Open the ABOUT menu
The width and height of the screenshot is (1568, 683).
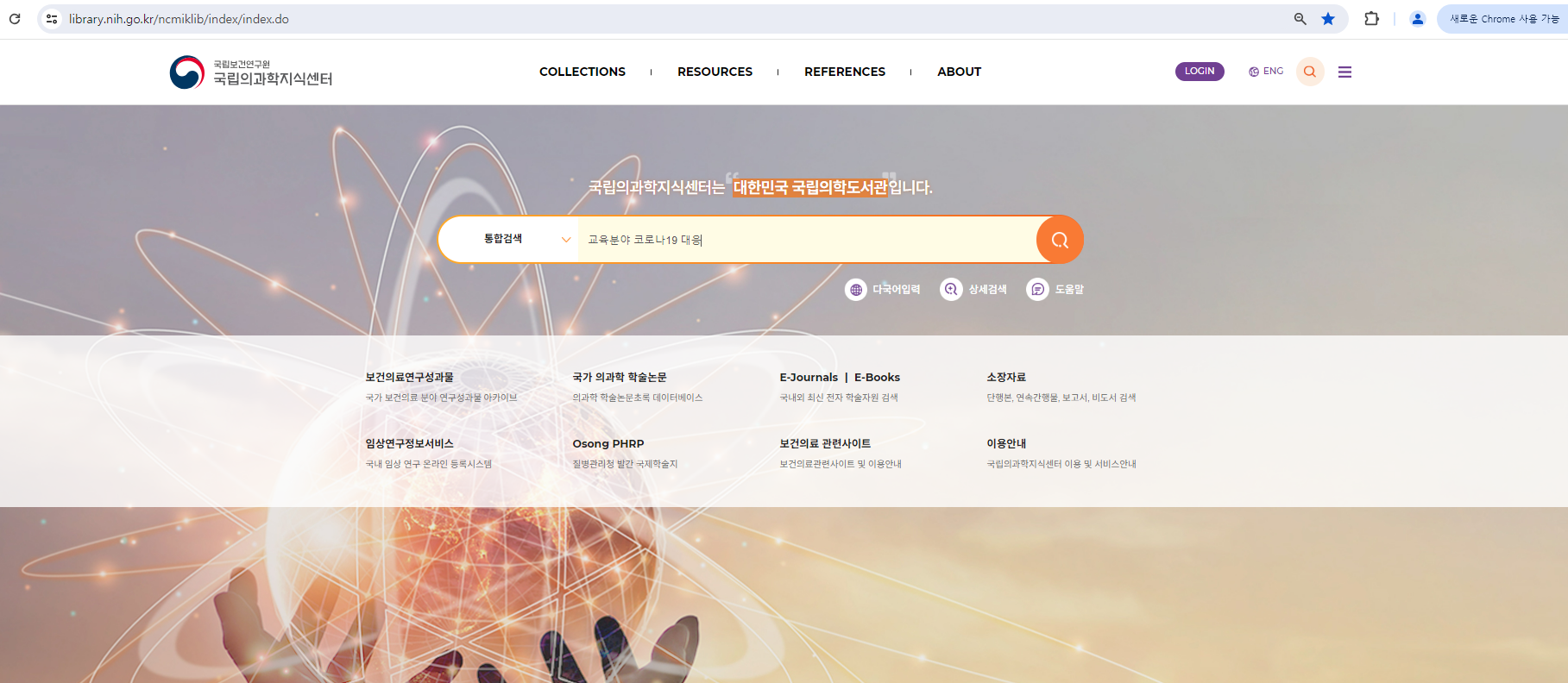click(x=959, y=72)
